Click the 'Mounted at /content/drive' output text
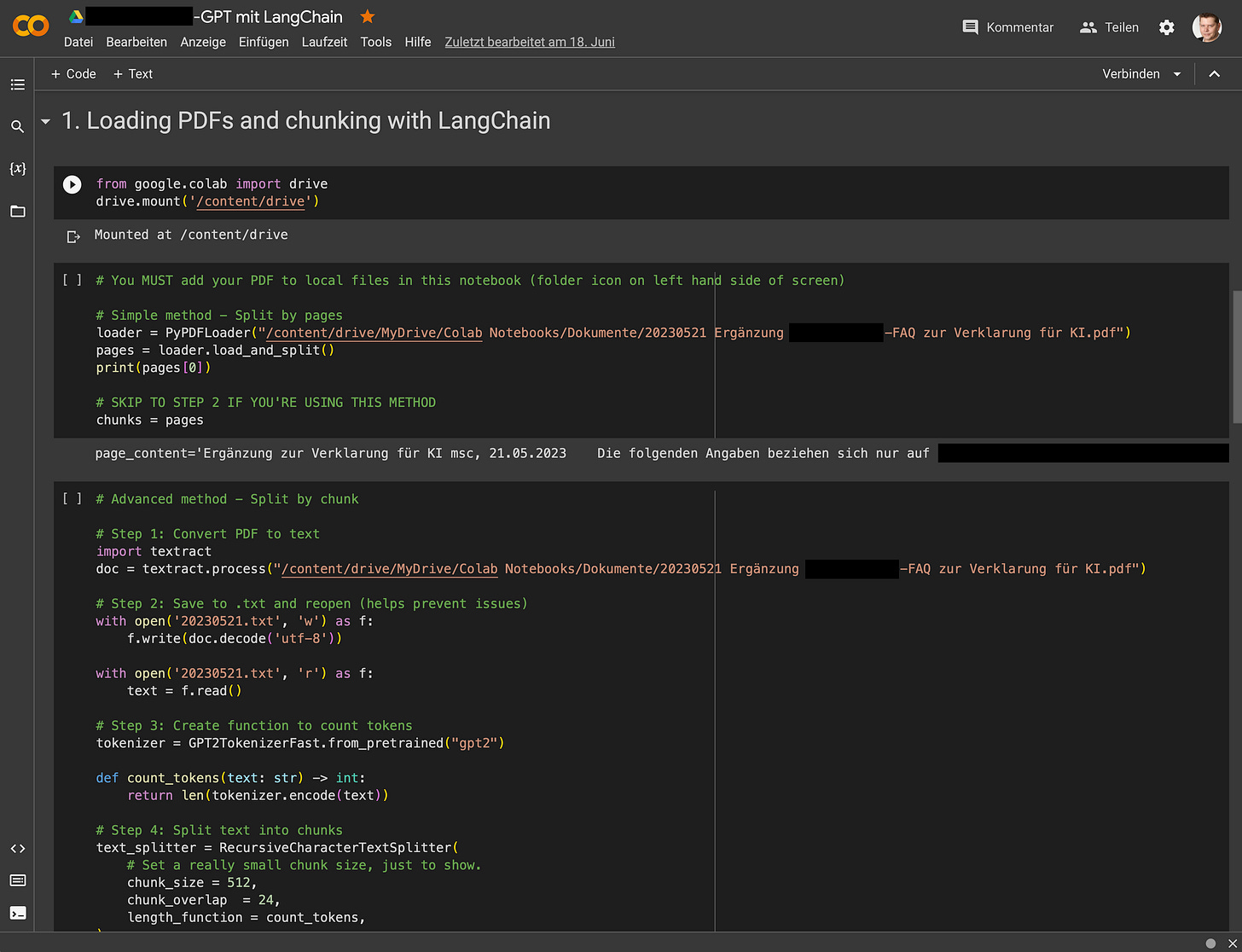 (191, 235)
